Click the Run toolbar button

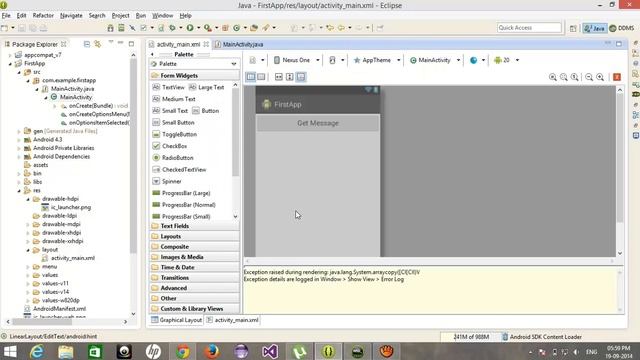tap(190, 28)
